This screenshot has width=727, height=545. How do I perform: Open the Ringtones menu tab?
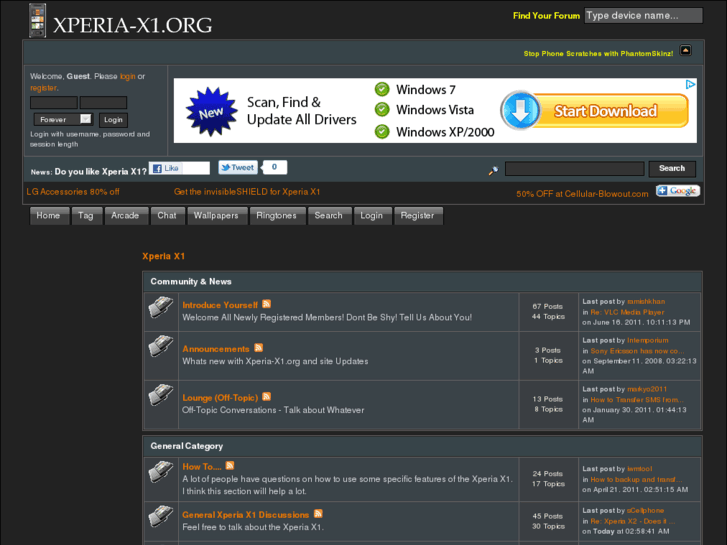(276, 216)
